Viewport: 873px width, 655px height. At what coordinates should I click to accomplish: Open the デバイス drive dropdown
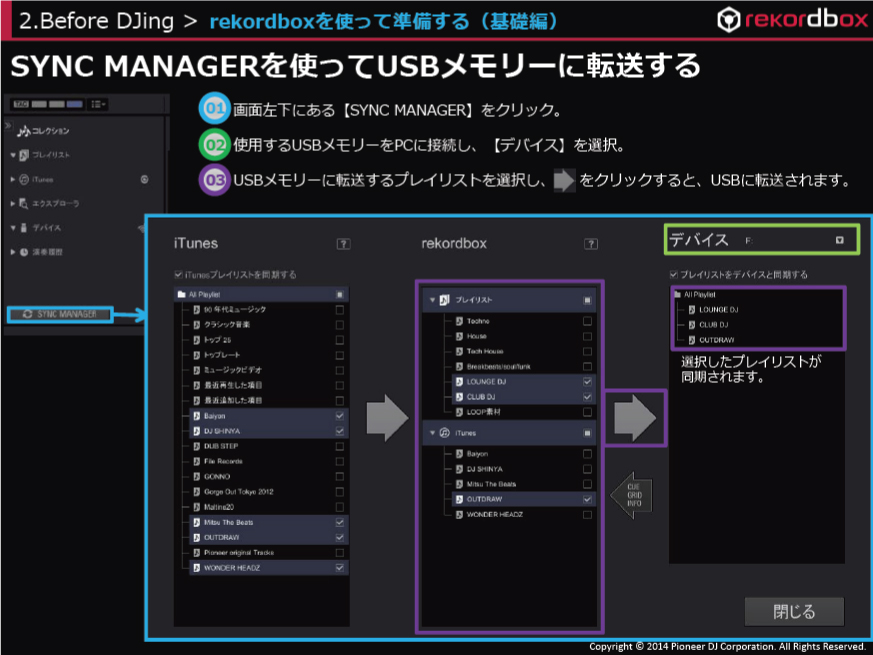coord(840,240)
